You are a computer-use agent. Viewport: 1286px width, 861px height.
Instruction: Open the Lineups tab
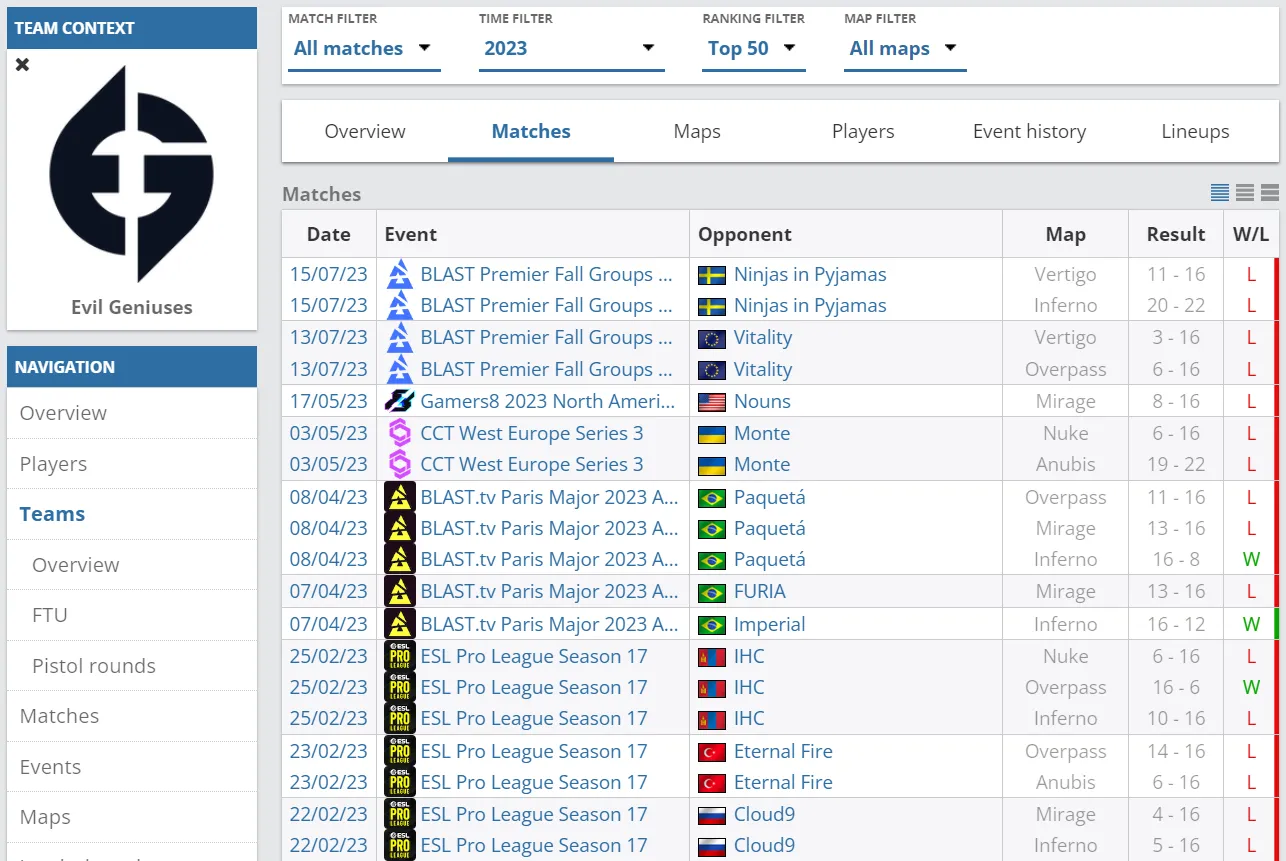[1195, 132]
